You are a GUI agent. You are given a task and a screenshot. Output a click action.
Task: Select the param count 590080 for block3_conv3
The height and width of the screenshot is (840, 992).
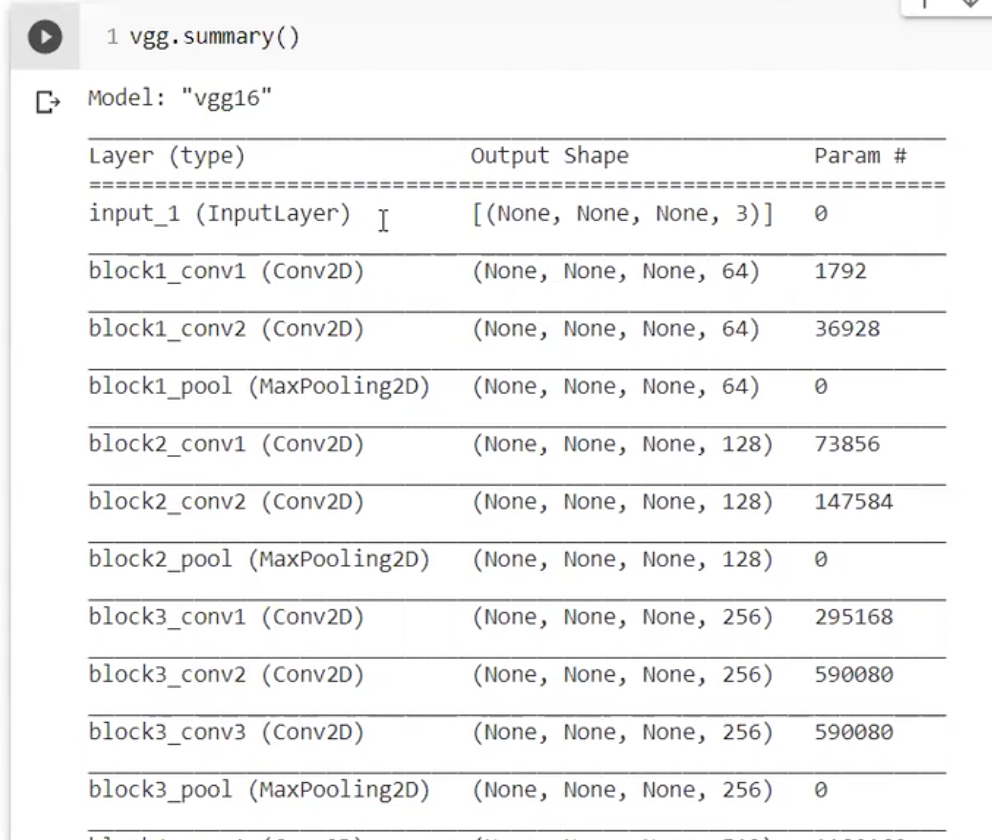tap(853, 732)
